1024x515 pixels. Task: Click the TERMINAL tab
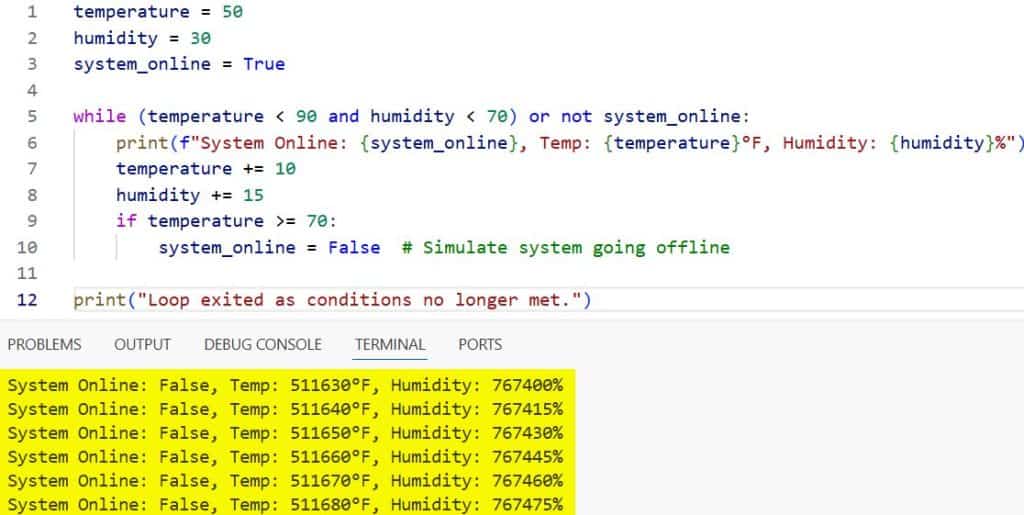click(390, 344)
